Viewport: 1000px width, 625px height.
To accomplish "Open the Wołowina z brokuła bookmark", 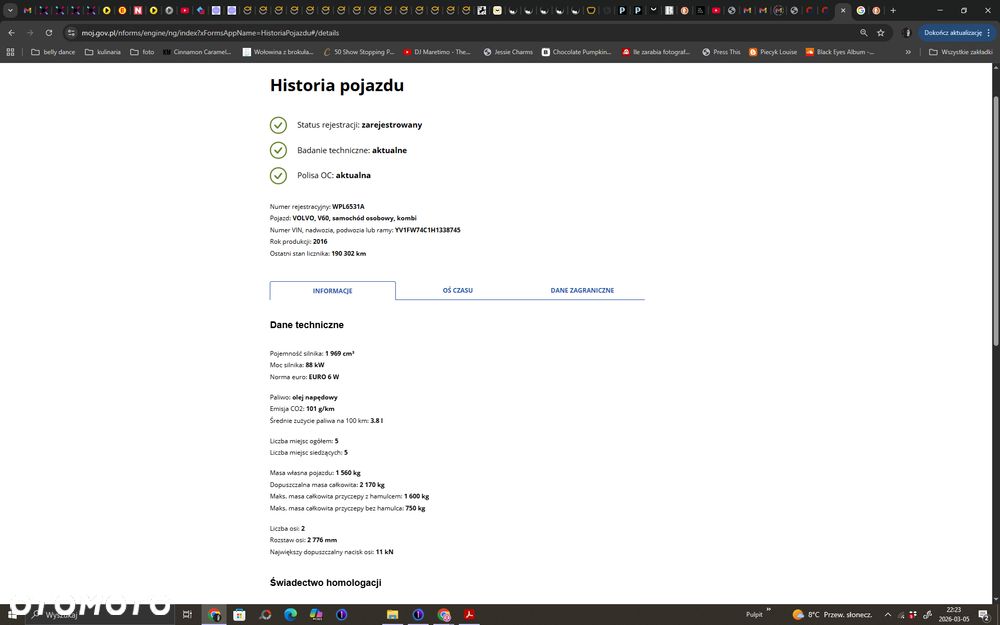I will [x=278, y=52].
